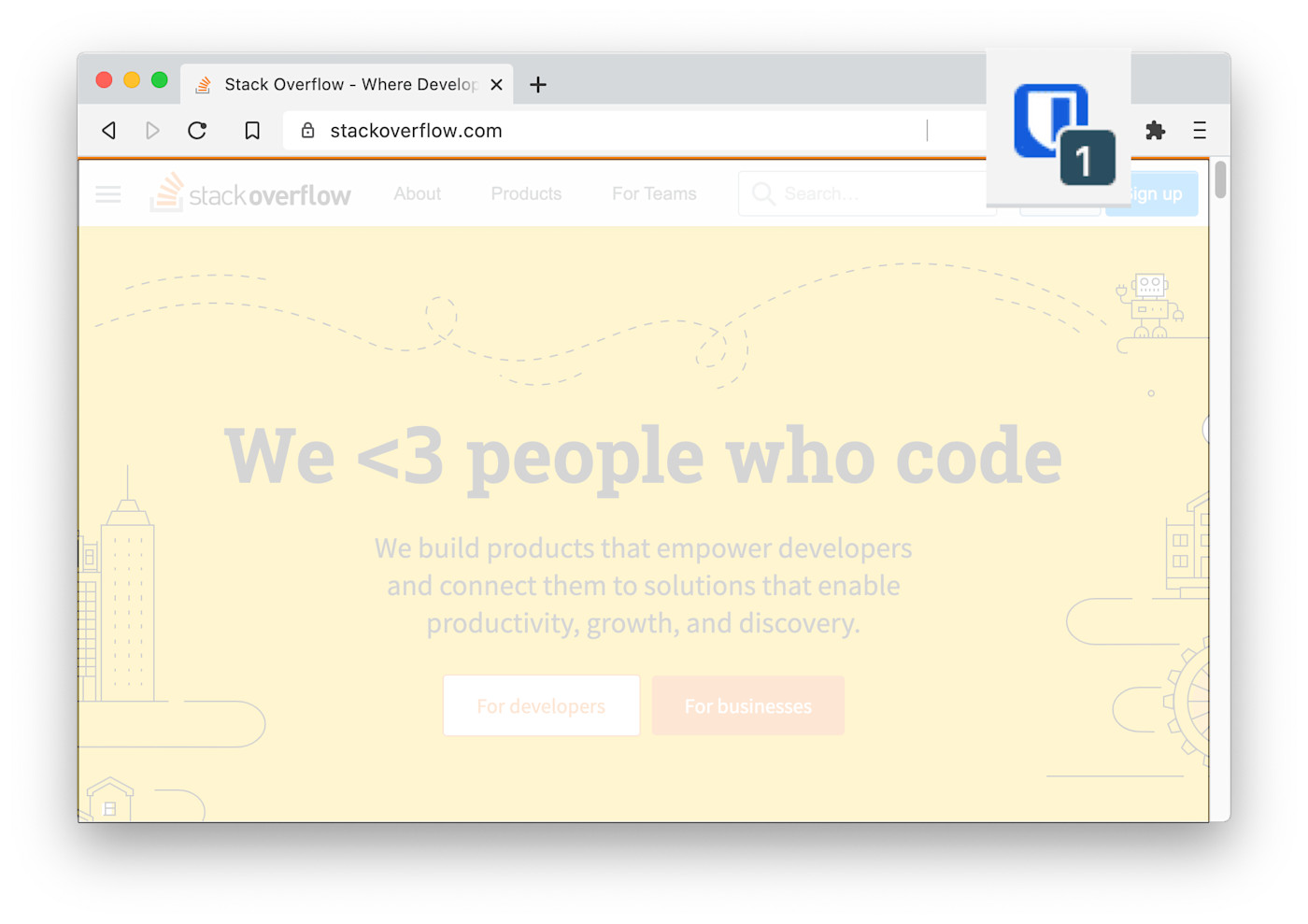Expand the site navigation hamburger
The width and height of the screenshot is (1308, 924).
pos(107,193)
